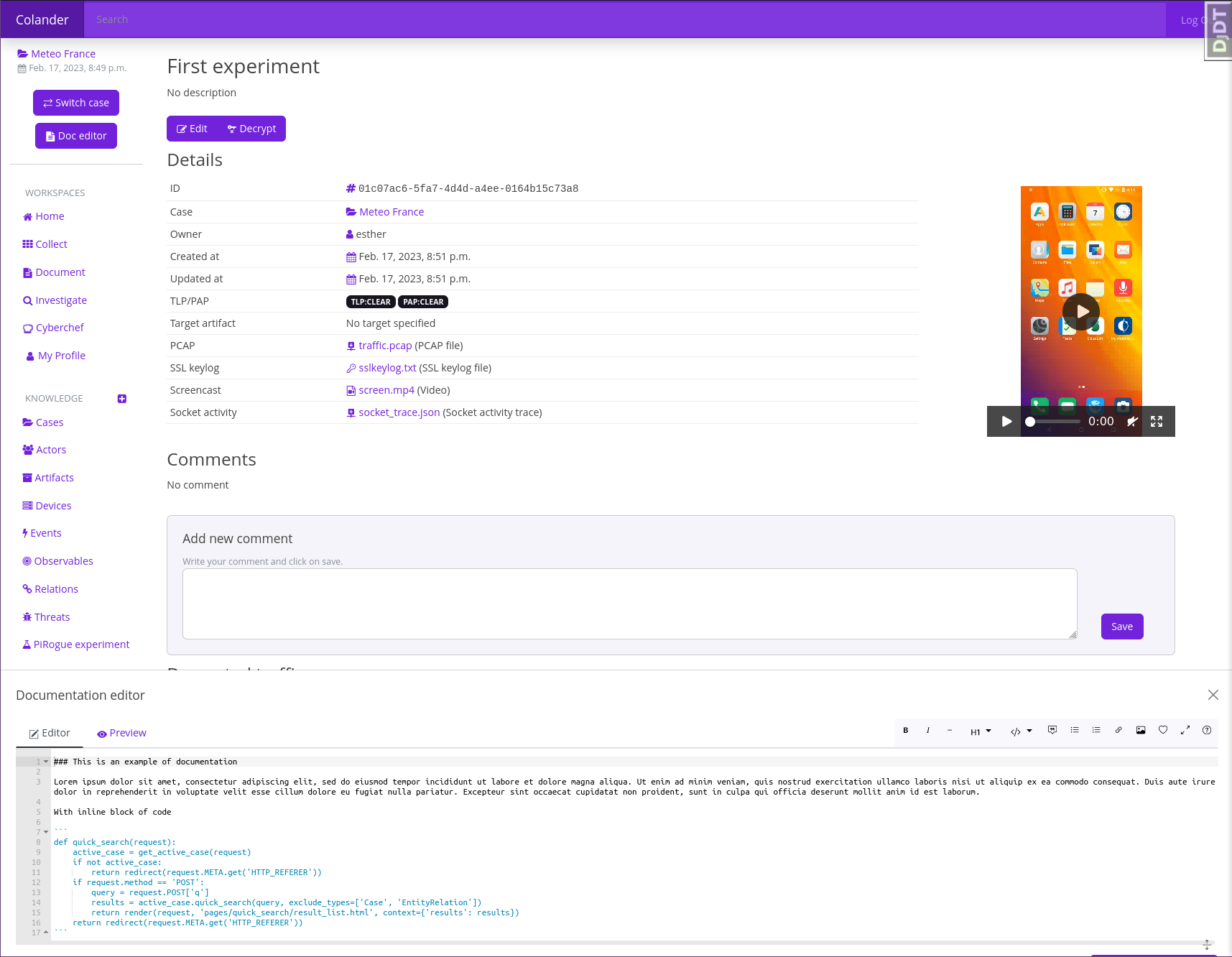Select the Editor tab
Viewport: 1232px width, 957px height.
[50, 733]
